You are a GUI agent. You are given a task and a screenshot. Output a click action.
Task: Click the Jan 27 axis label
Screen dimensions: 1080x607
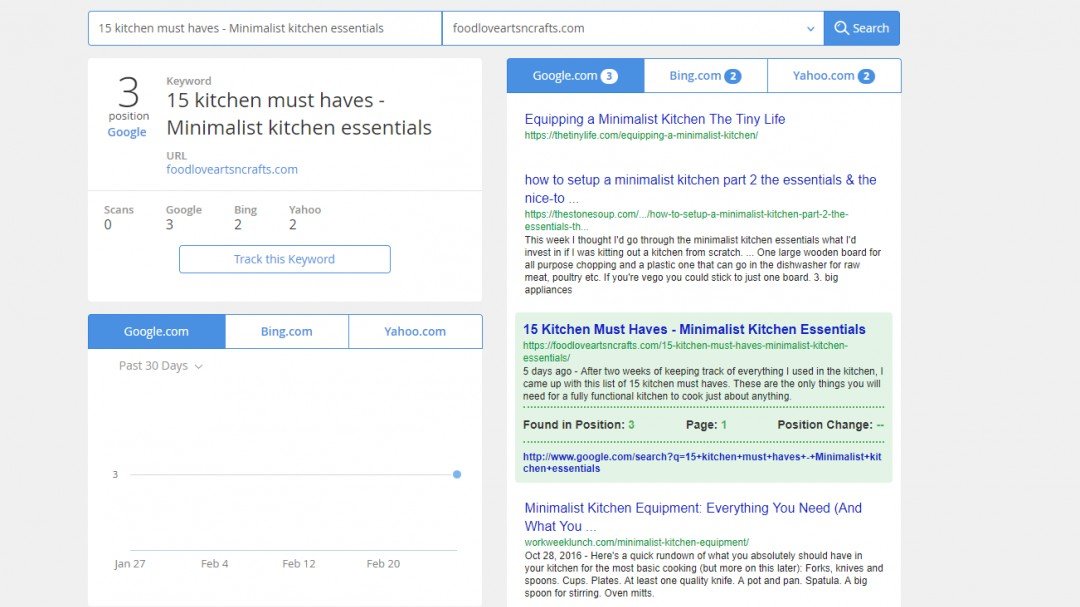129,564
